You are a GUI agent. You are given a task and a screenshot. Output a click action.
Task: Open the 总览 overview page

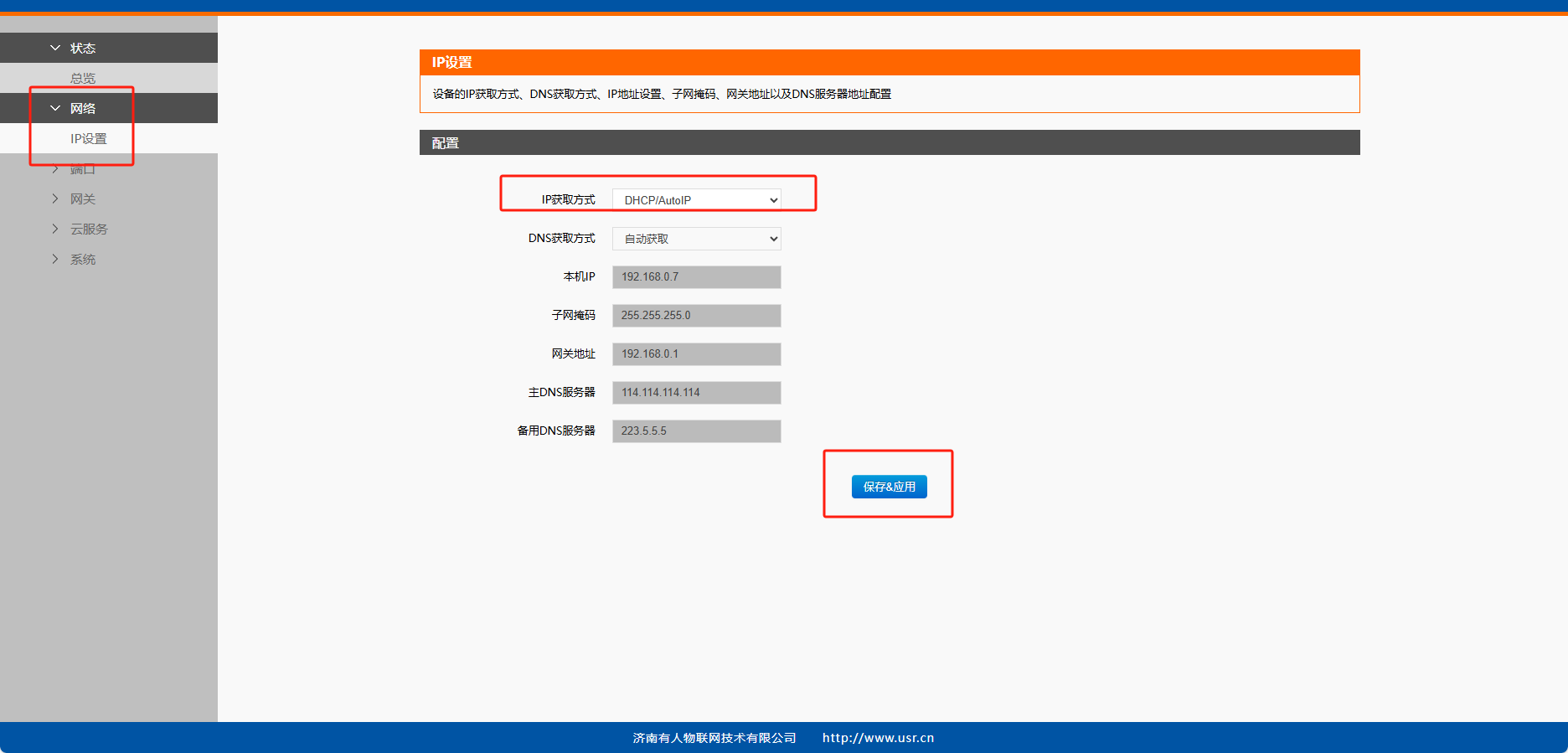tap(83, 79)
